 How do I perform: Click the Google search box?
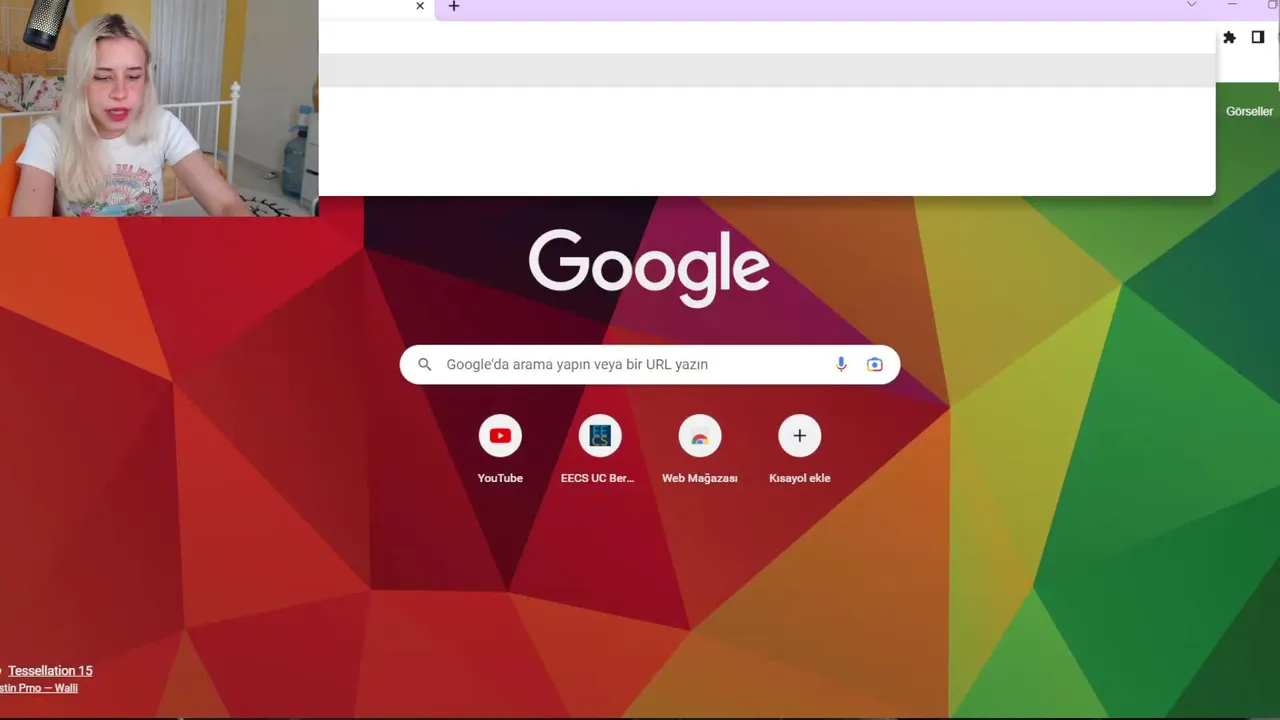650,364
